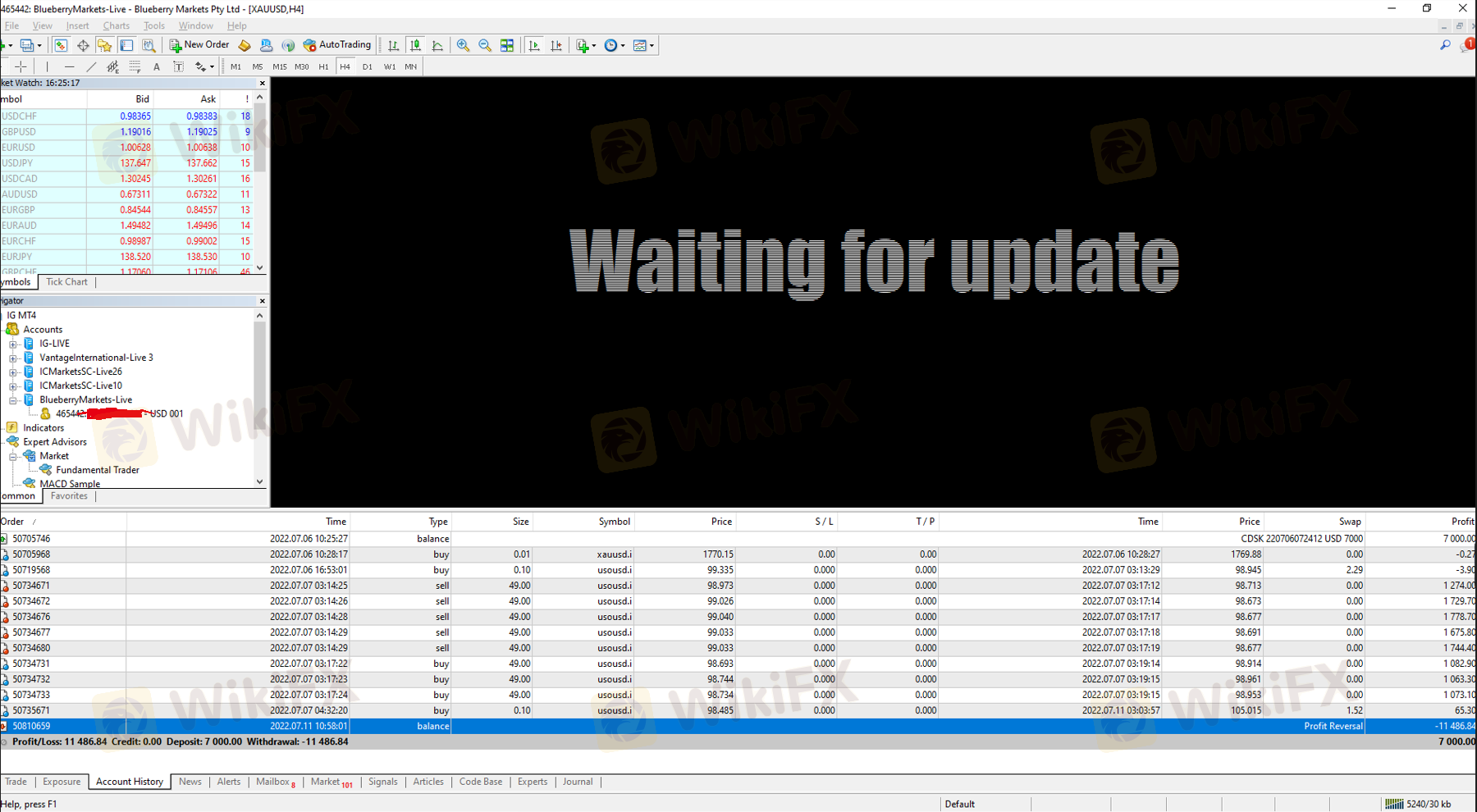Open the Charts menu
The height and width of the screenshot is (812, 1477).
[116, 25]
